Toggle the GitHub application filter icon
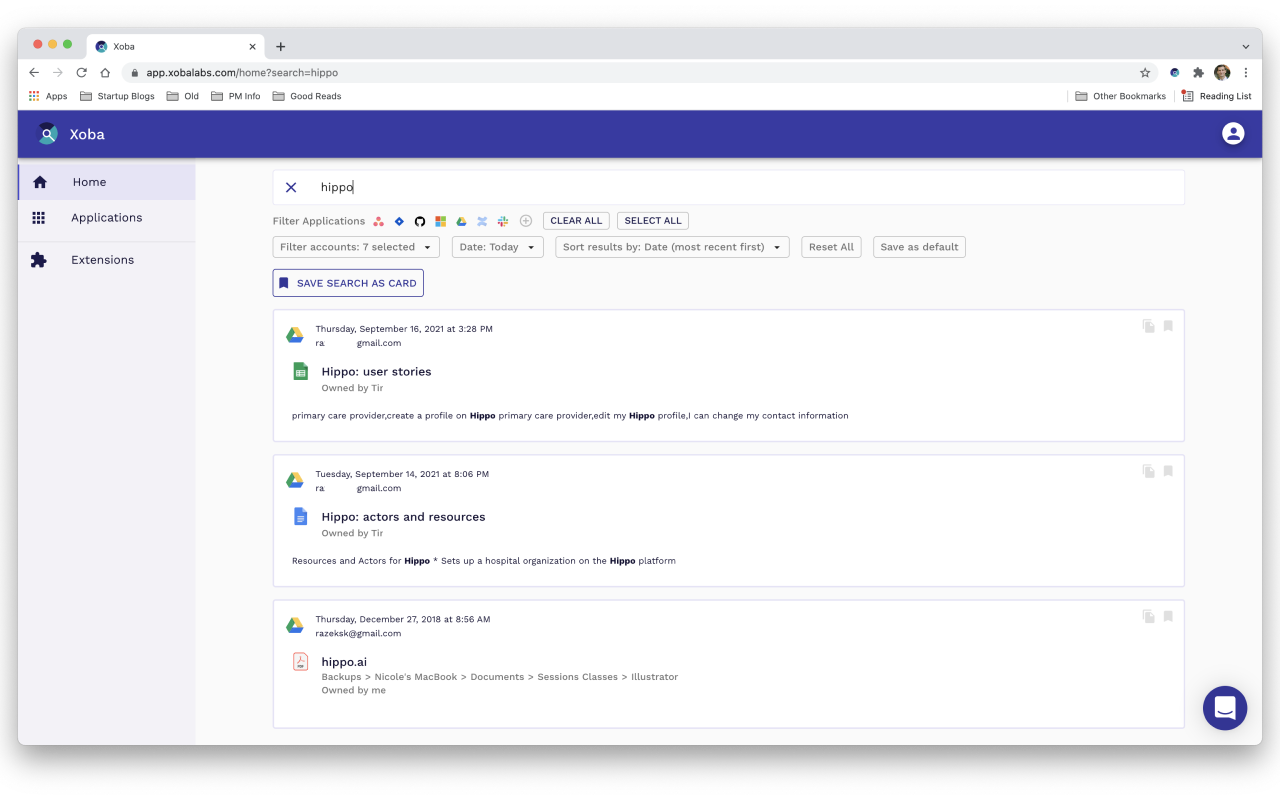The image size is (1280, 800). point(420,221)
